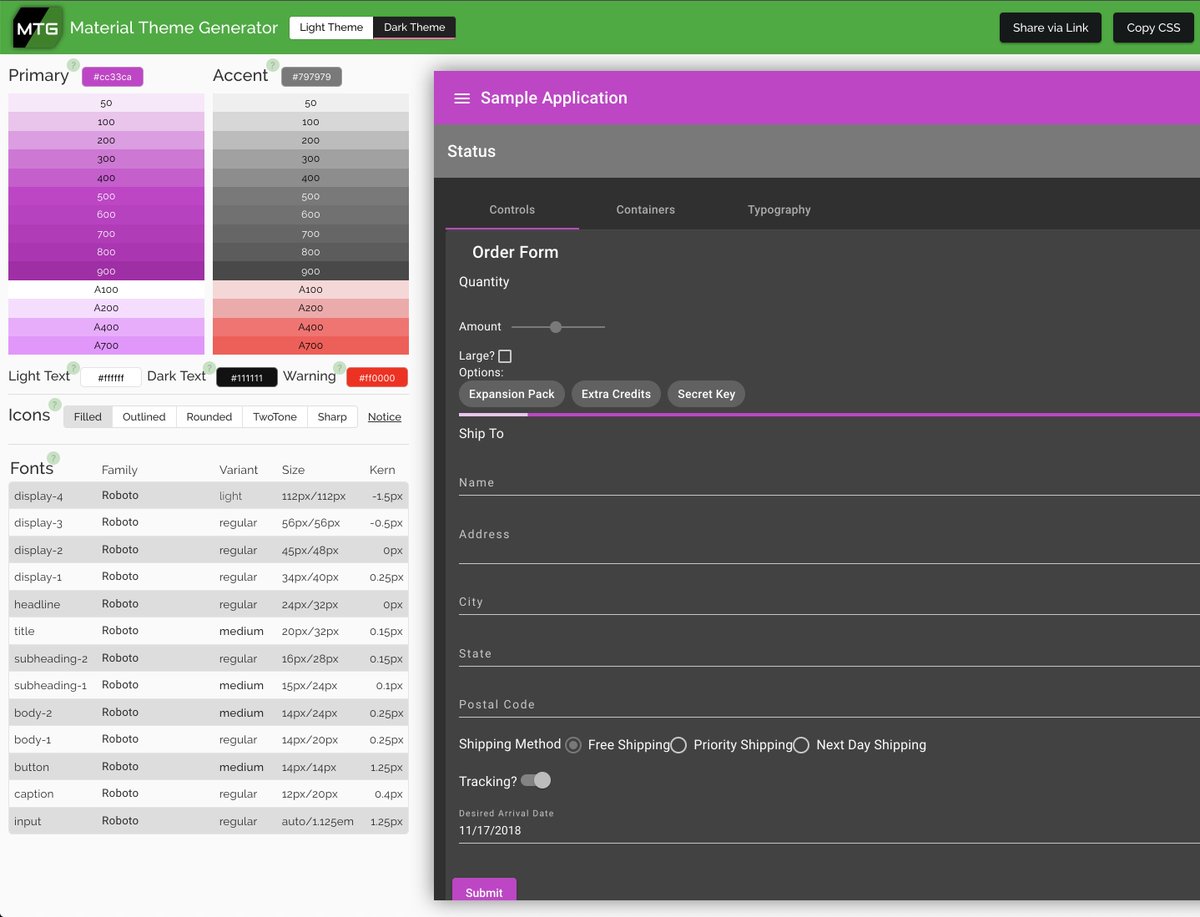Click the Postal Code input field
The image size is (1200, 917).
point(829,705)
